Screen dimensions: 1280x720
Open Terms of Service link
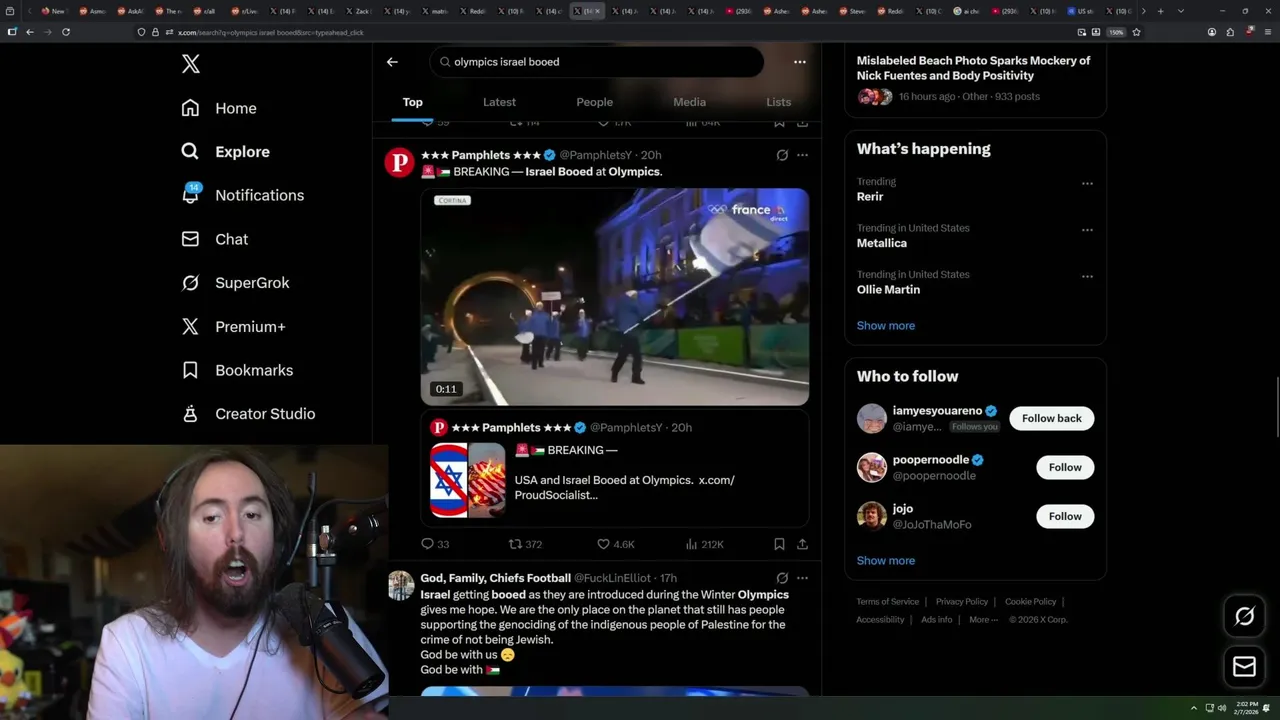pos(887,602)
